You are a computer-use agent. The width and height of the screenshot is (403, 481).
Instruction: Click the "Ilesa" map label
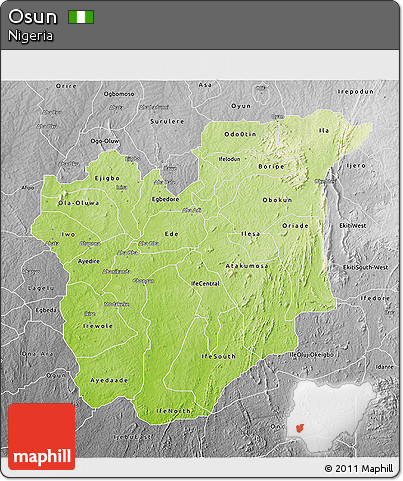pos(251,234)
